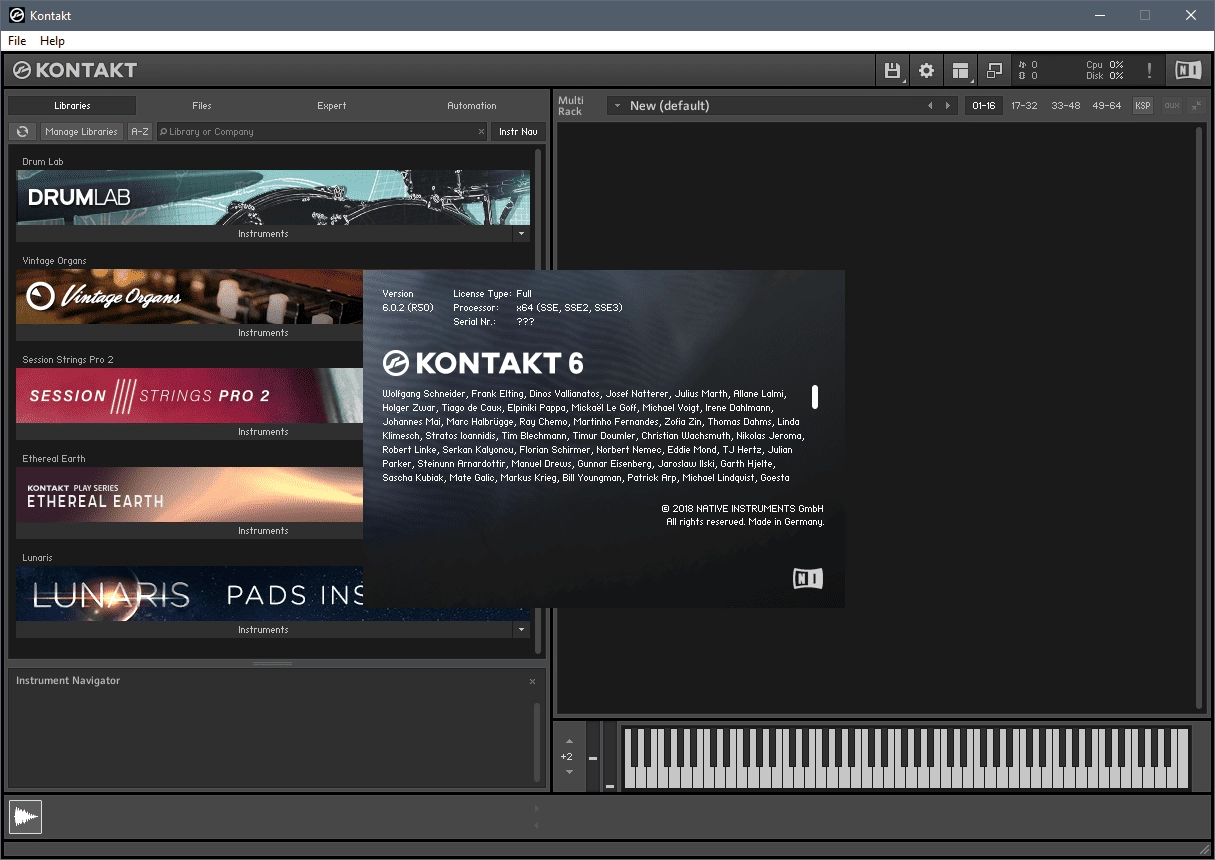
Task: Open the options gear icon
Action: 926,70
